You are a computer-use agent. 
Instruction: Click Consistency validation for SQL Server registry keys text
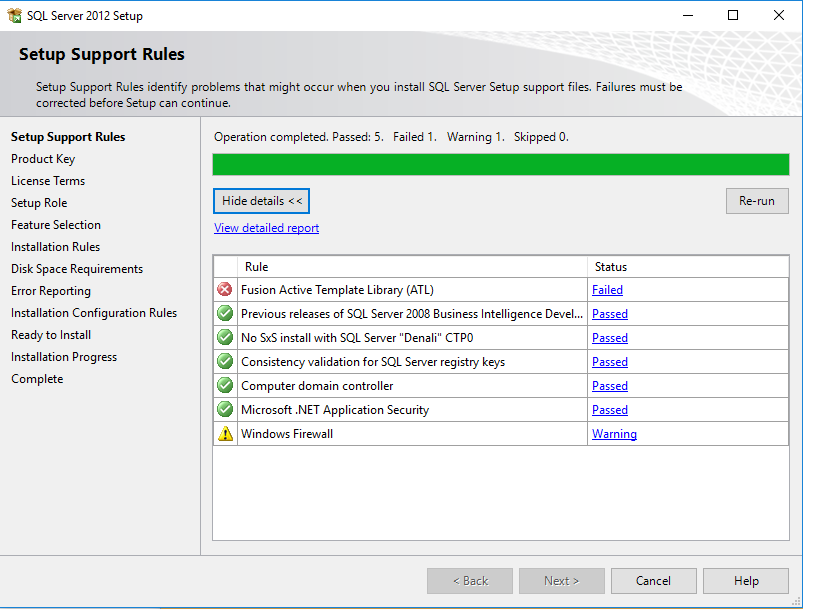373,362
